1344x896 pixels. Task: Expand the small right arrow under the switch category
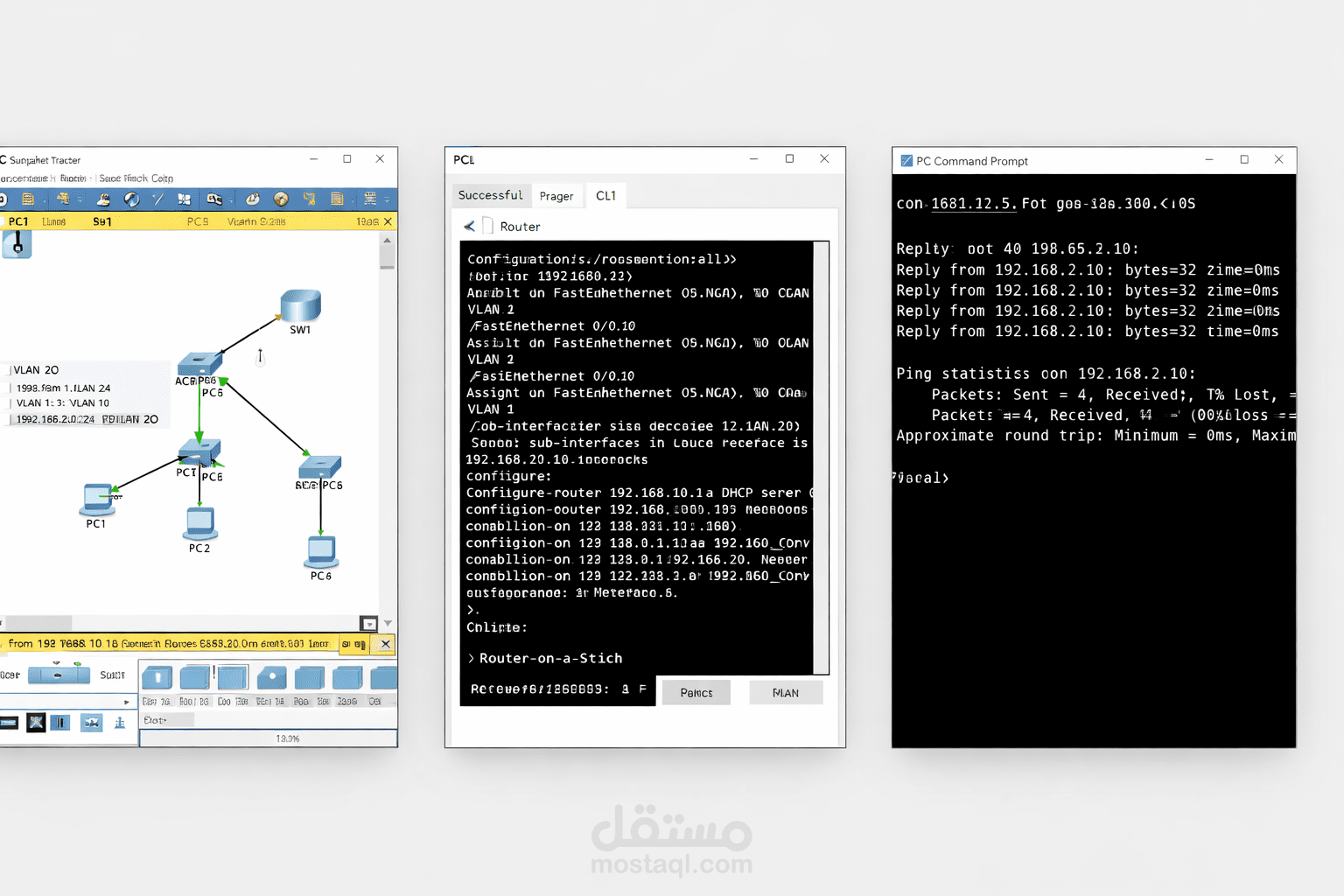[127, 702]
